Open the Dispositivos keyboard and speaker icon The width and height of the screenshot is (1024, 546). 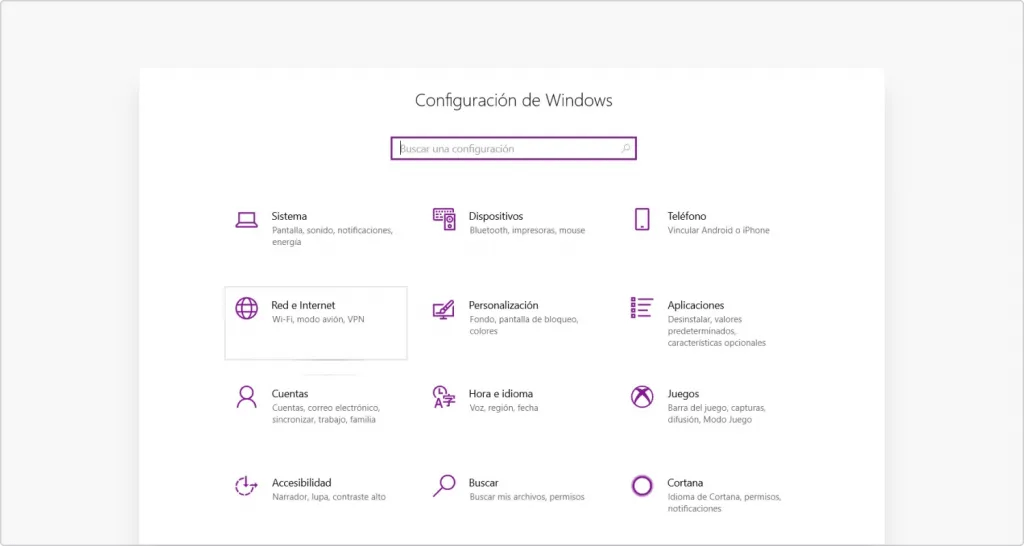click(444, 219)
